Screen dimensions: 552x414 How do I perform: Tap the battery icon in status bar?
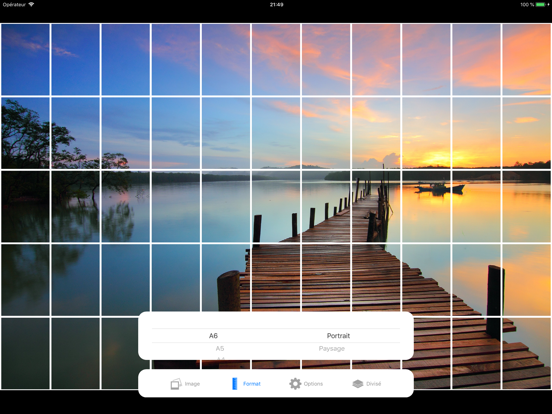pyautogui.click(x=541, y=5)
